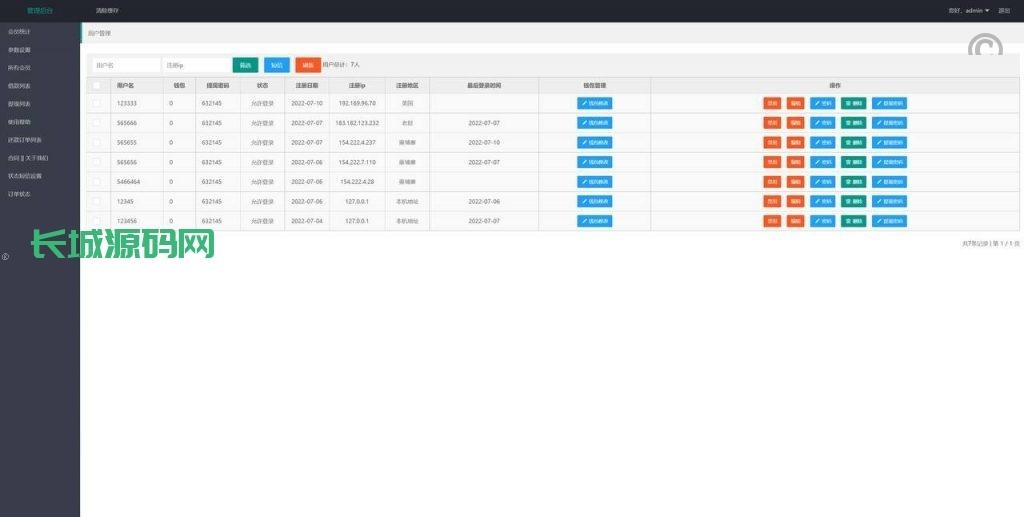Click the circular icon at sidebar bottom
Screen dimensions: 1024x517
[x=5, y=257]
